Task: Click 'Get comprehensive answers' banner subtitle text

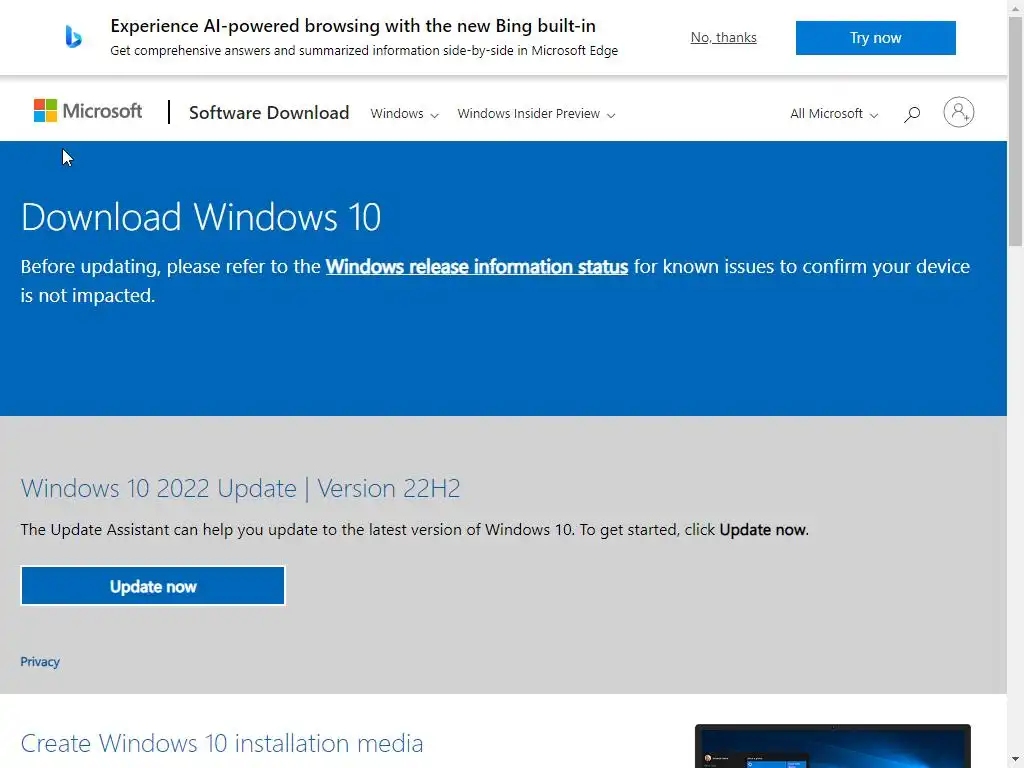Action: click(x=364, y=50)
